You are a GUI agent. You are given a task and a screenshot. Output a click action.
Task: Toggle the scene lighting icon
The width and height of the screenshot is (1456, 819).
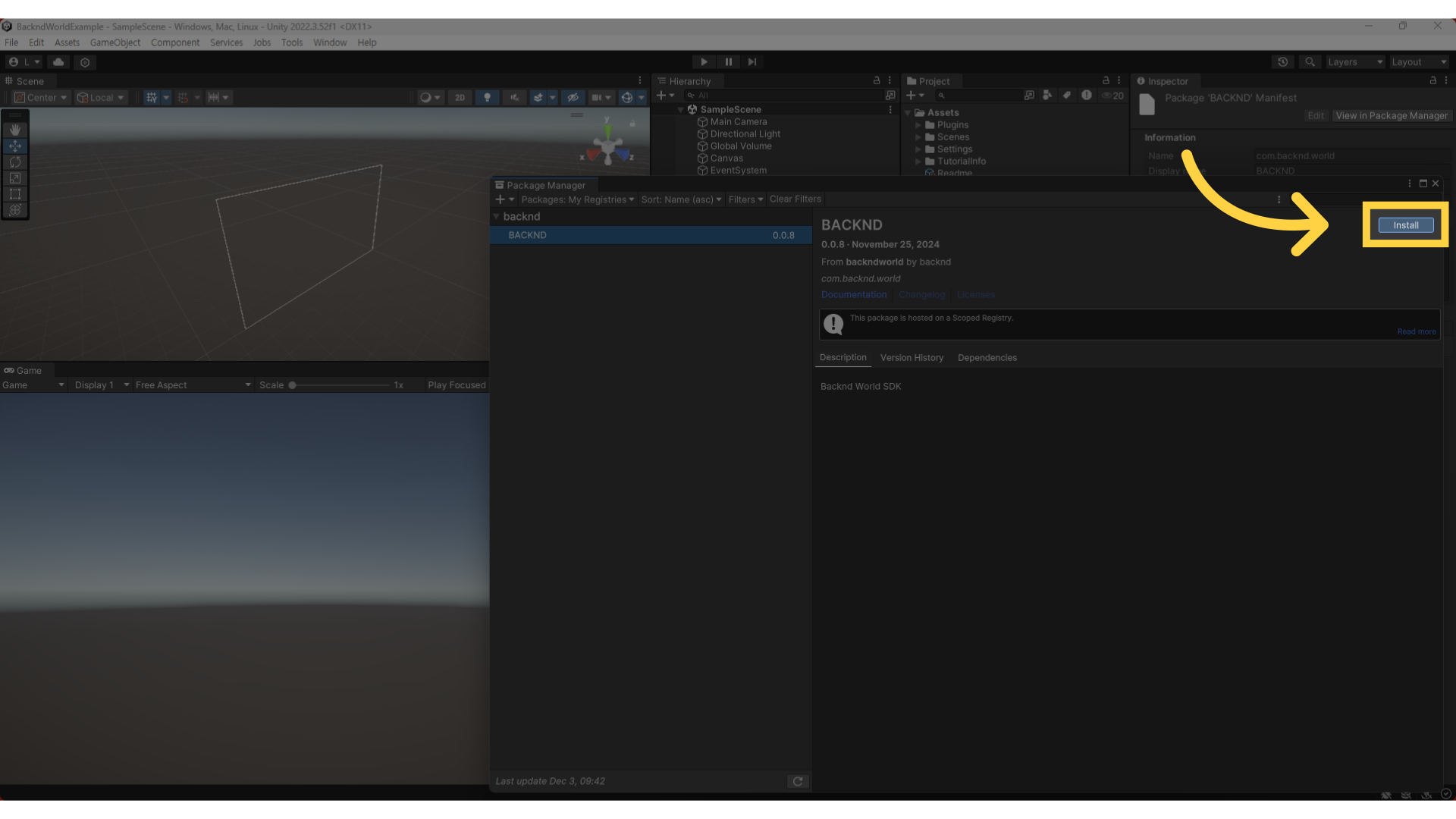coord(487,97)
